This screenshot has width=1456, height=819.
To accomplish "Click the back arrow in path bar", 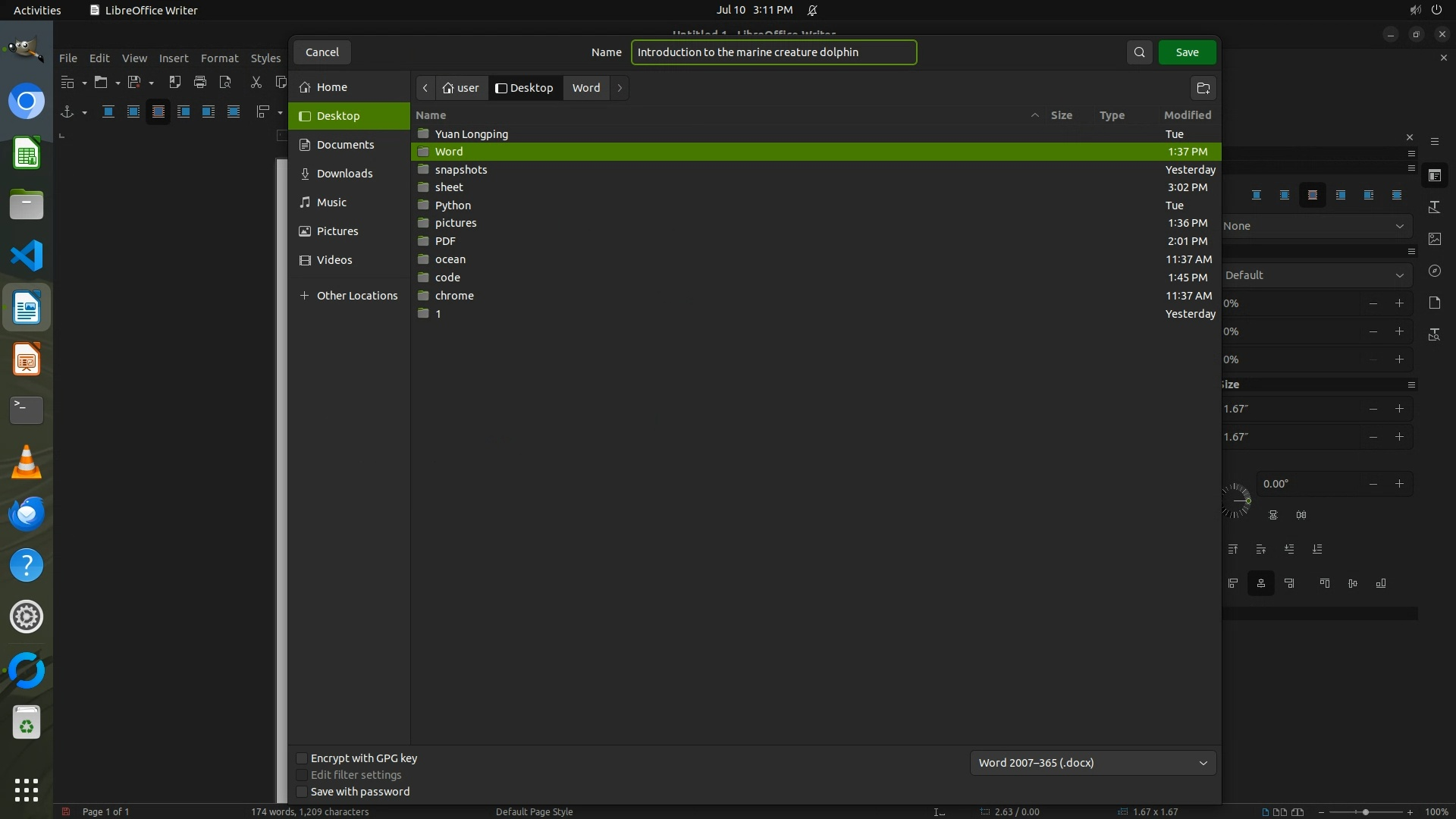I will tap(425, 88).
